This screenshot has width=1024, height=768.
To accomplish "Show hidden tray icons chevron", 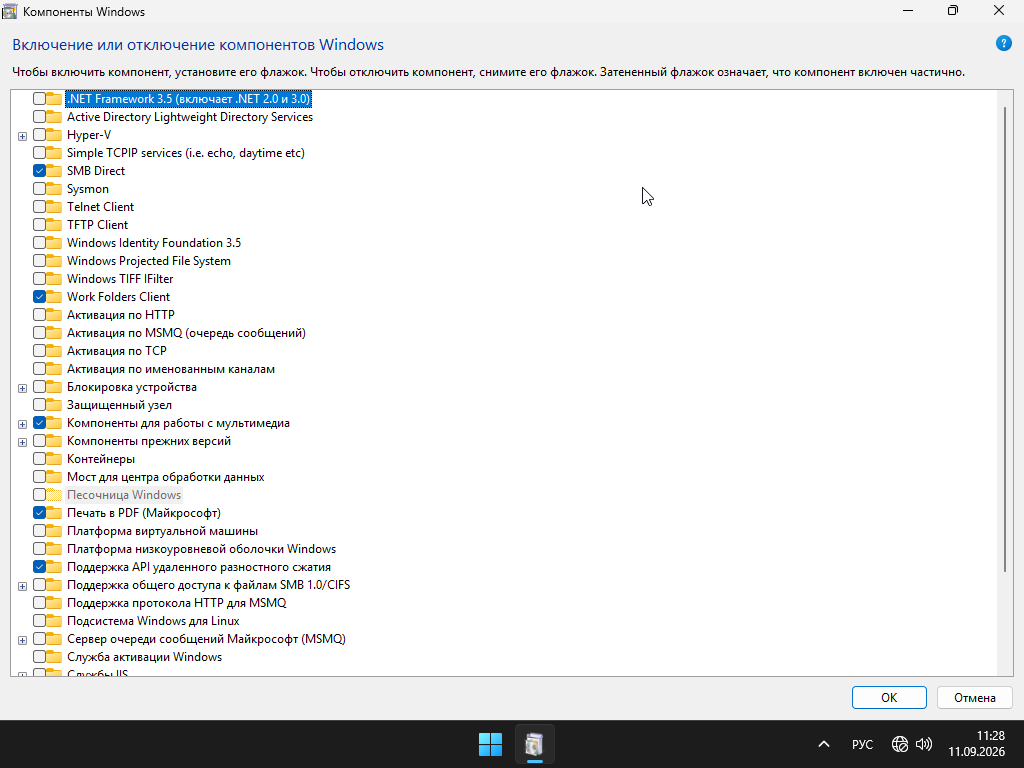I will [x=824, y=744].
